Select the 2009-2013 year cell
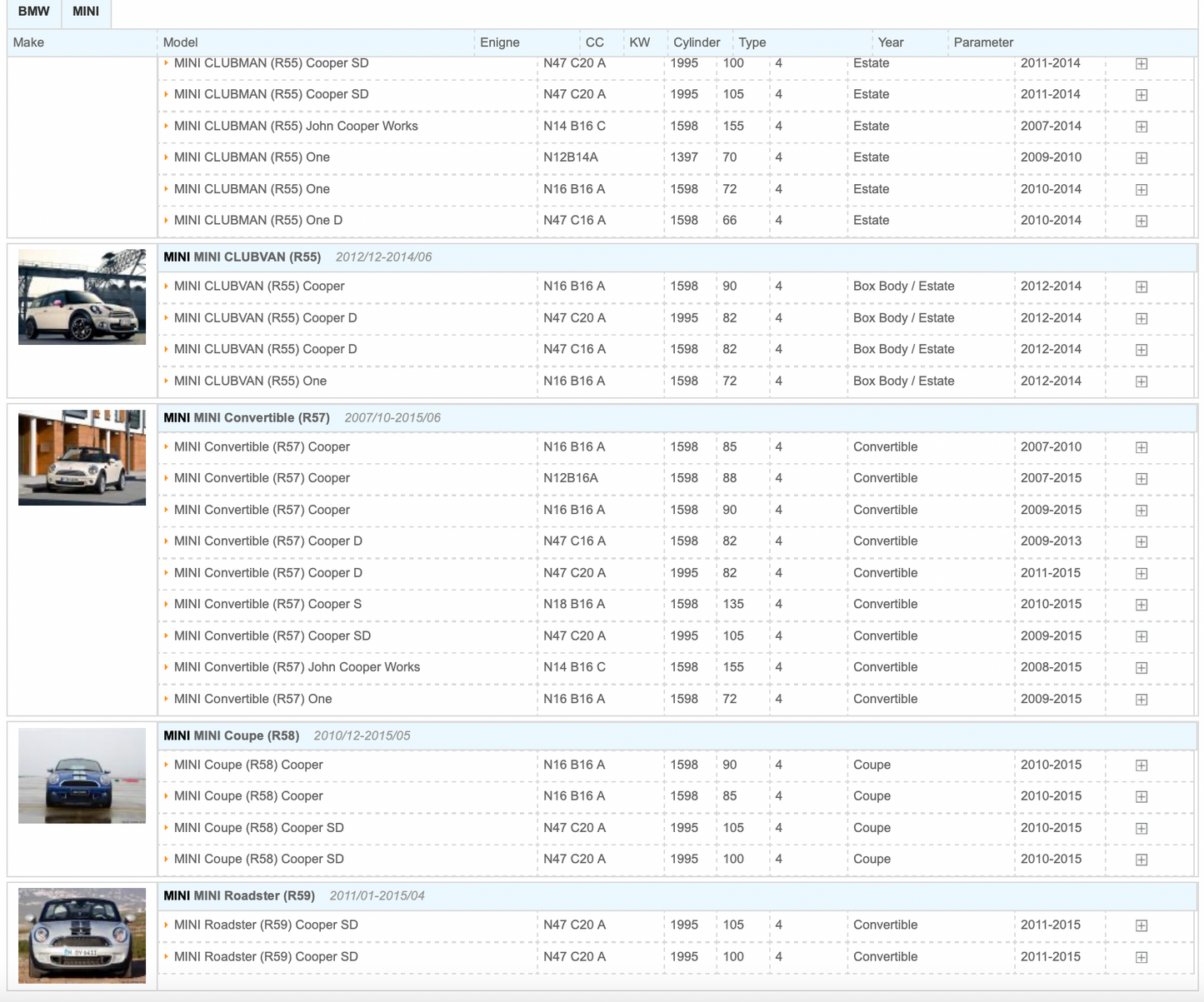This screenshot has width=1204, height=1002. click(1051, 541)
